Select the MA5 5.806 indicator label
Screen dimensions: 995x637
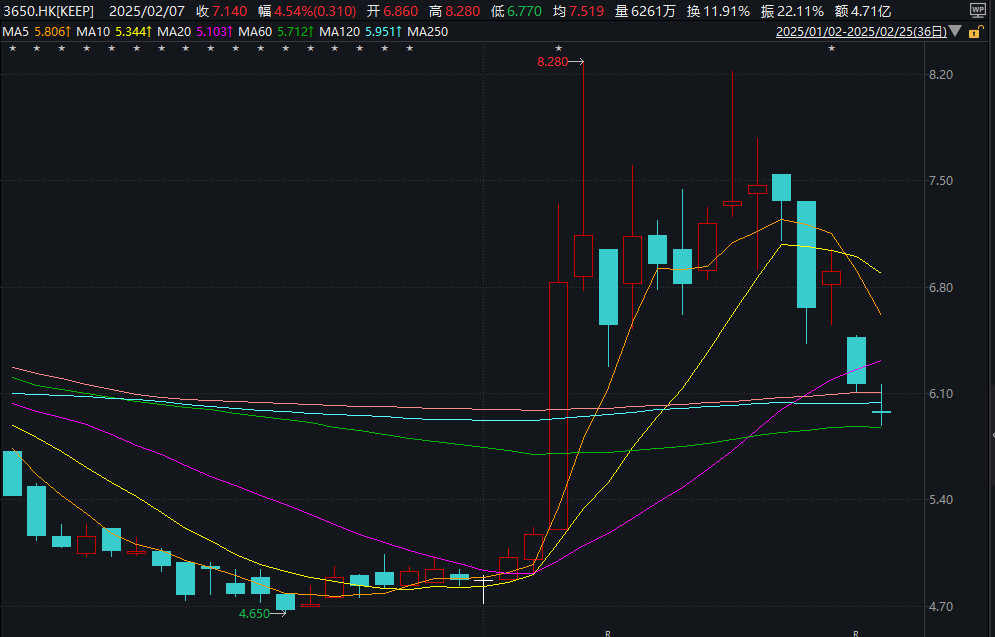coord(37,32)
